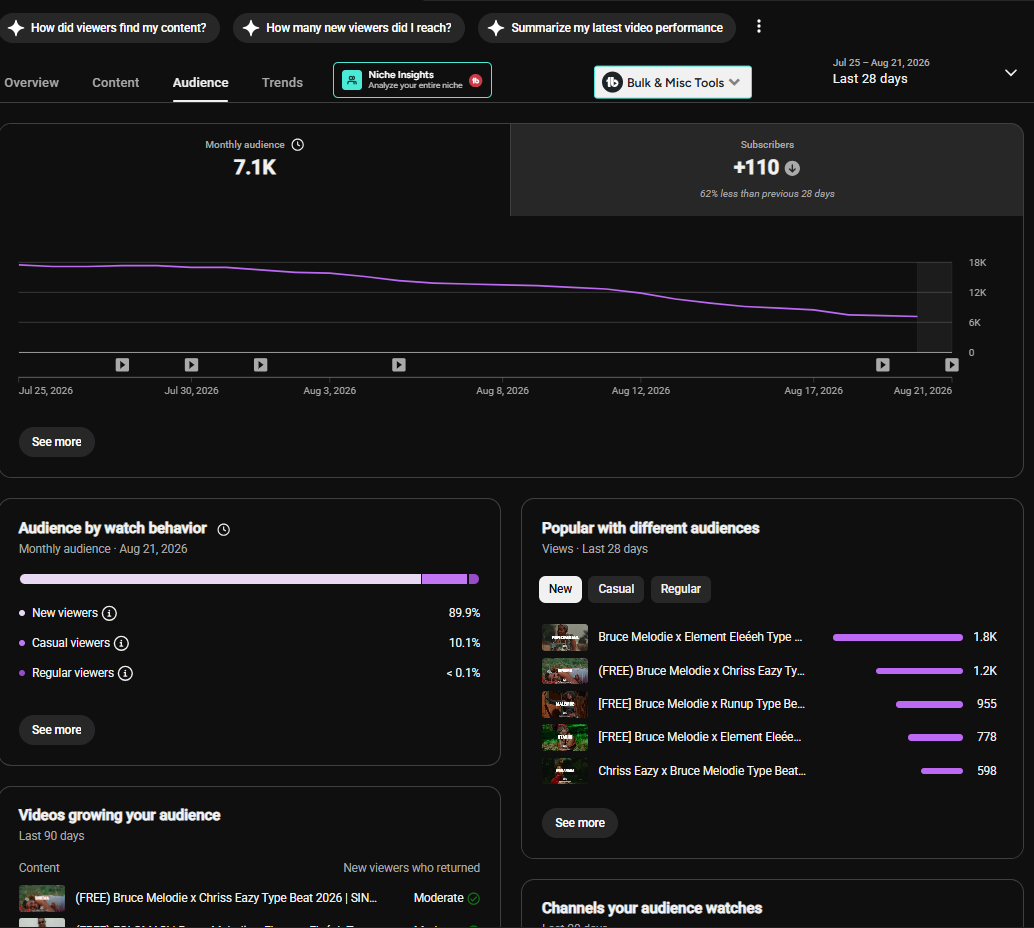Switch to the Trends tab

pyautogui.click(x=282, y=82)
